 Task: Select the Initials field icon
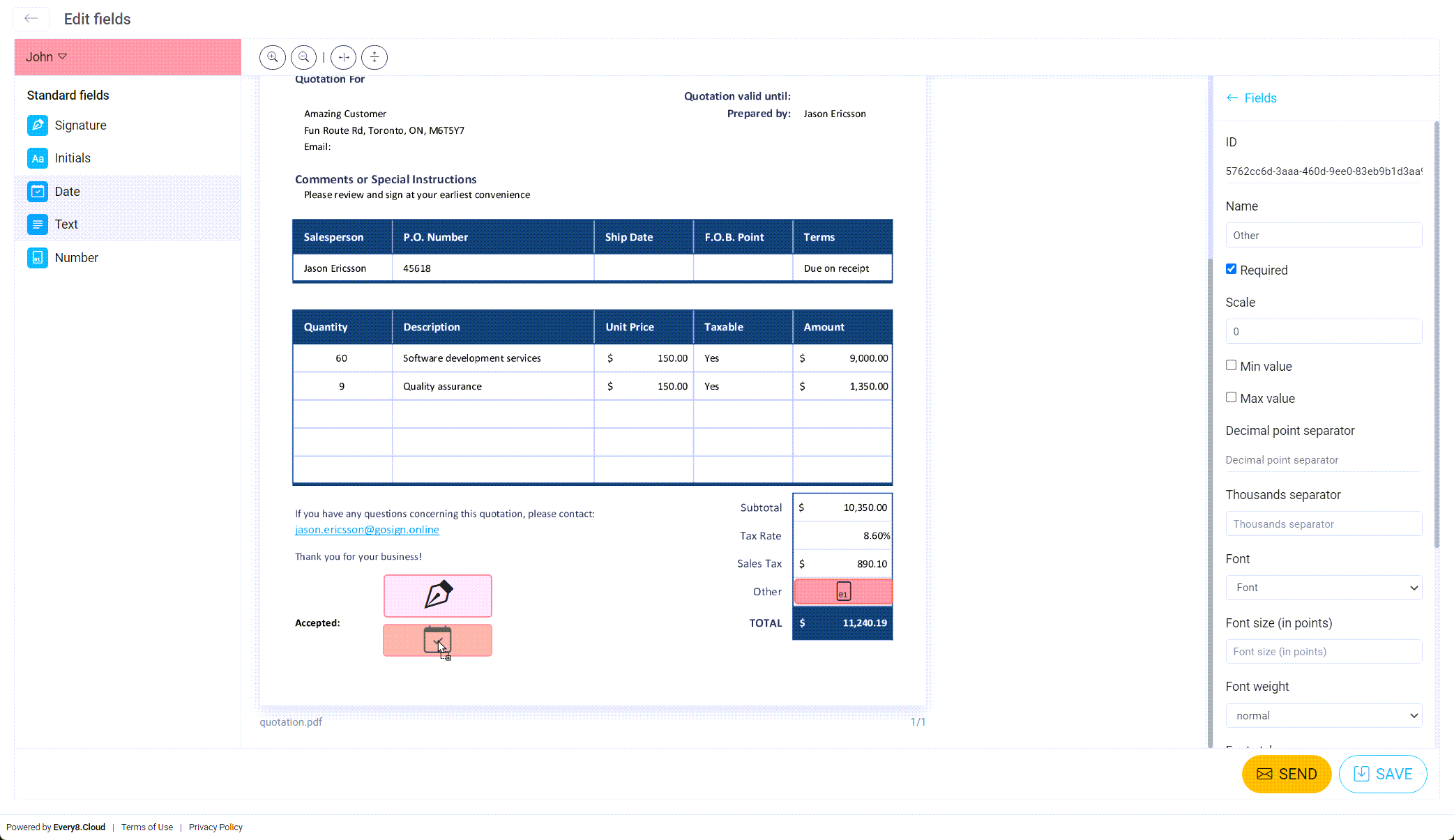37,158
